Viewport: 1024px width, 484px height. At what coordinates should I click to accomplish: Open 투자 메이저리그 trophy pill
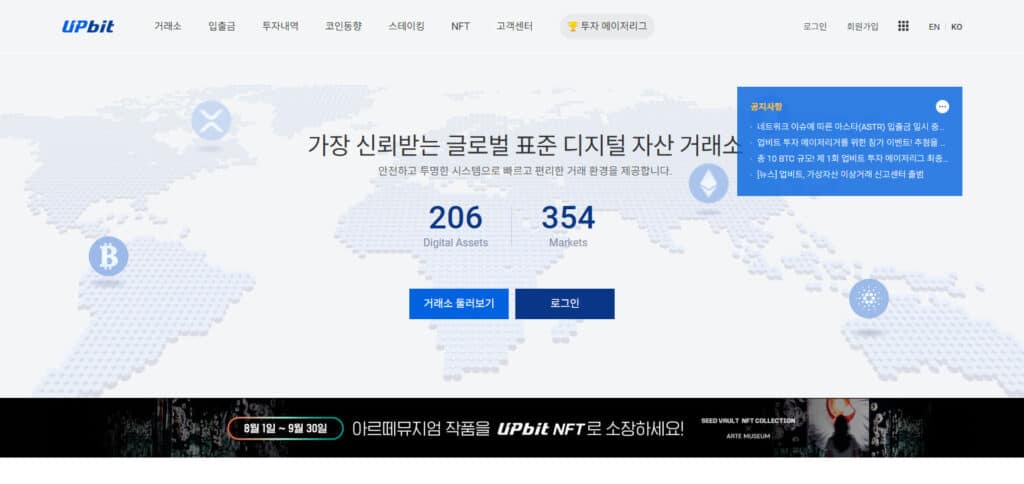[x=607, y=27]
